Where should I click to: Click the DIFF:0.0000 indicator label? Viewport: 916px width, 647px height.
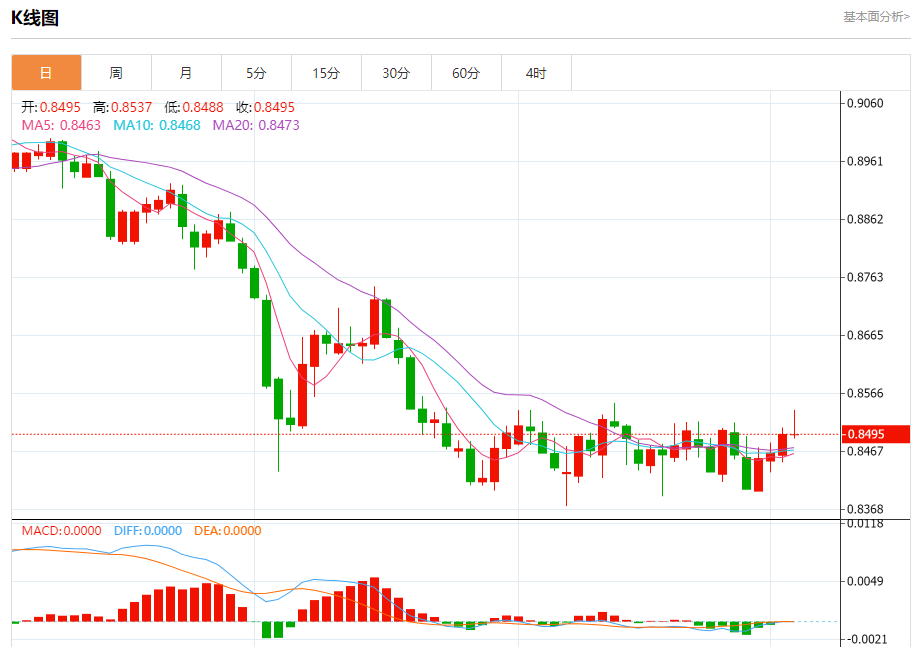[148, 531]
